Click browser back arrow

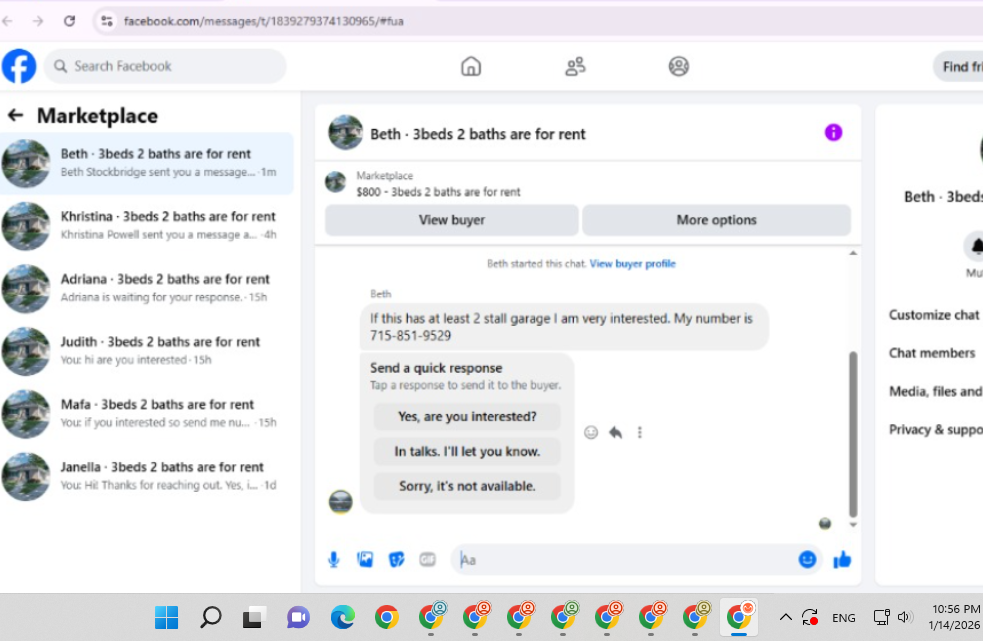[x=8, y=21]
